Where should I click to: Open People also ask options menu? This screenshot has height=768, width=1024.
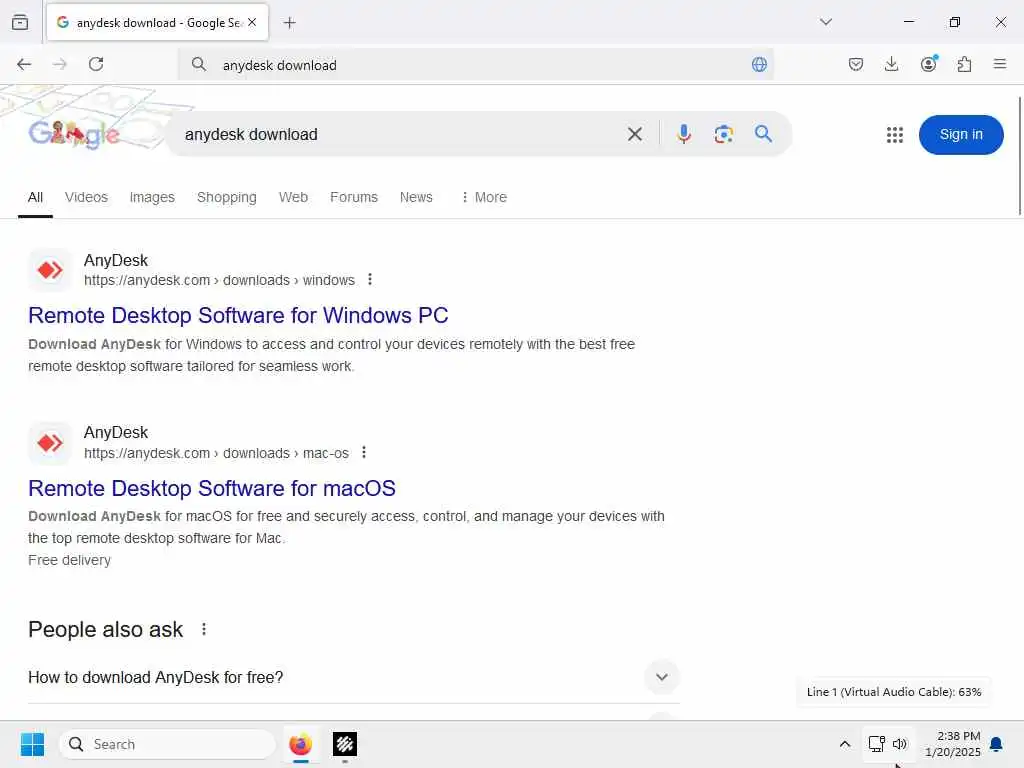click(x=204, y=629)
